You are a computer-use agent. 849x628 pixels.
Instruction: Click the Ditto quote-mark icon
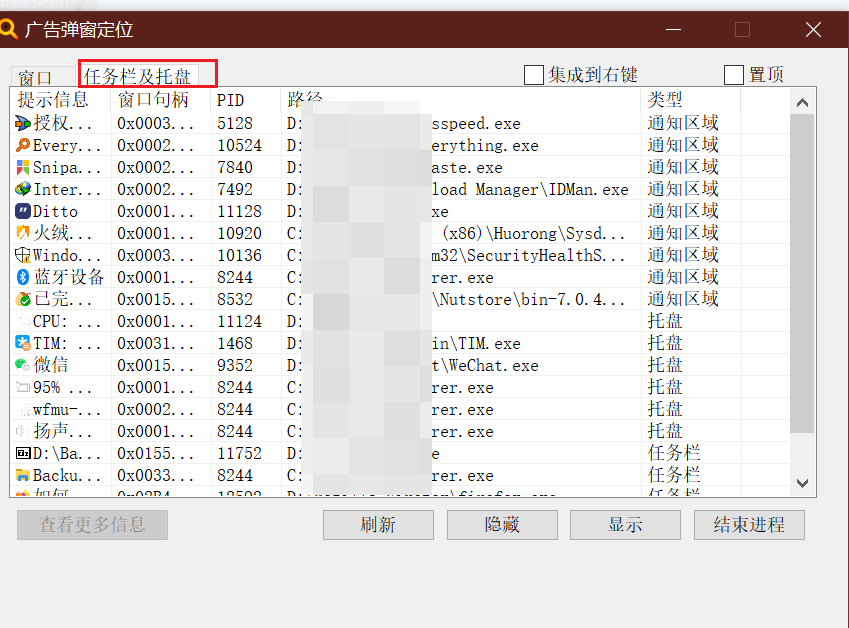[x=23, y=211]
